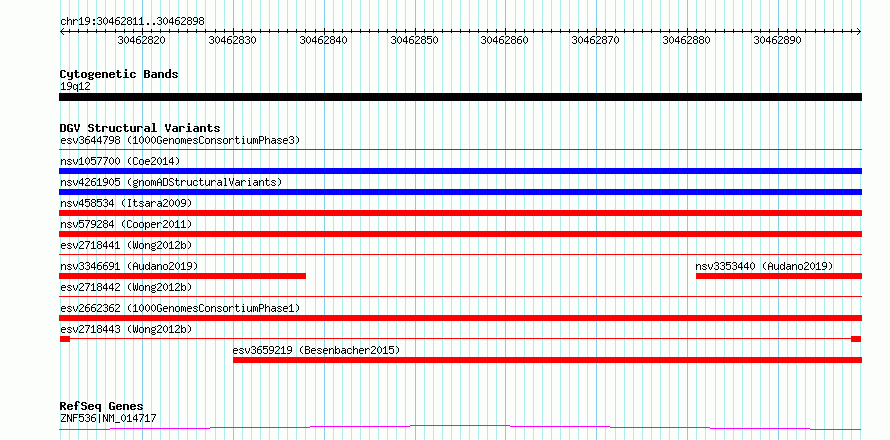Click ruler position 30462820

(x=141, y=40)
